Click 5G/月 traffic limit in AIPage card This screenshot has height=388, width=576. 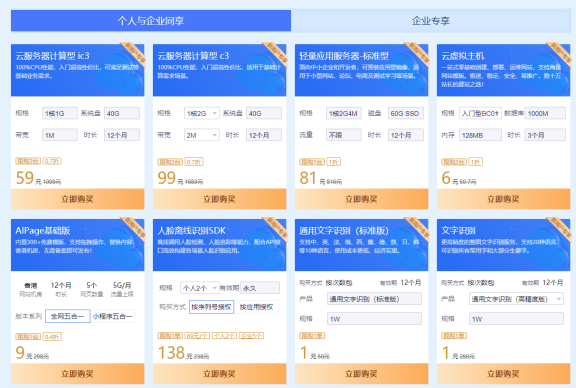122,285
